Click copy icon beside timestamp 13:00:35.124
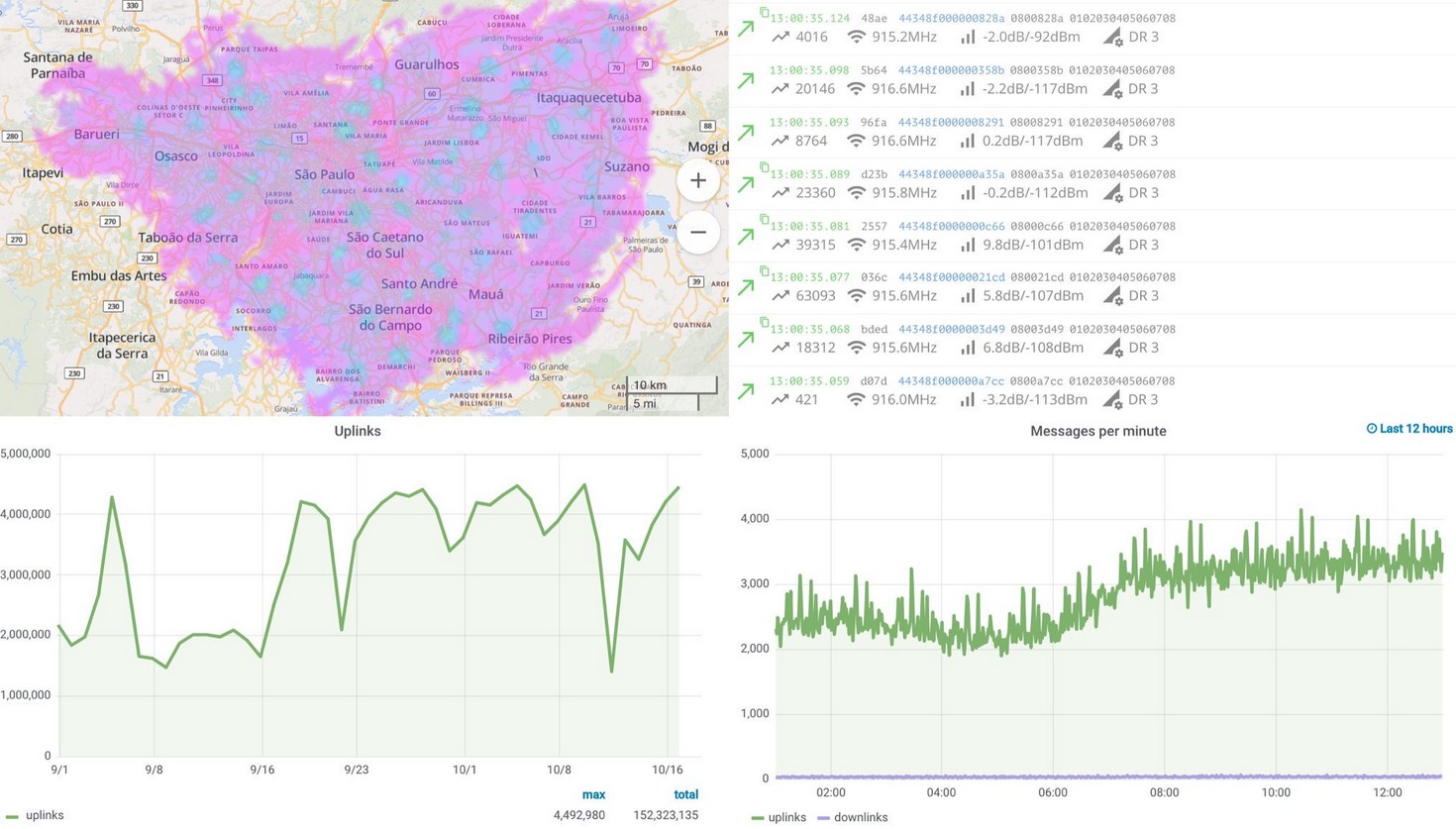 764,13
